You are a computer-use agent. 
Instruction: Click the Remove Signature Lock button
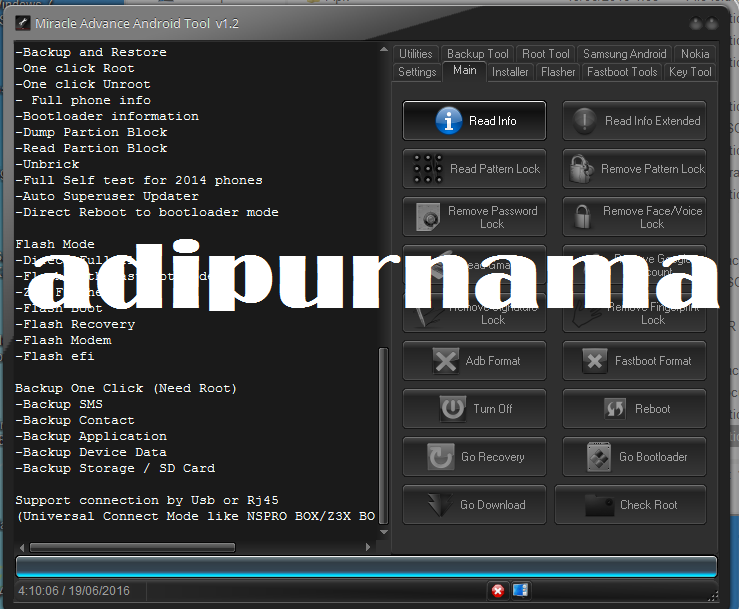click(474, 313)
